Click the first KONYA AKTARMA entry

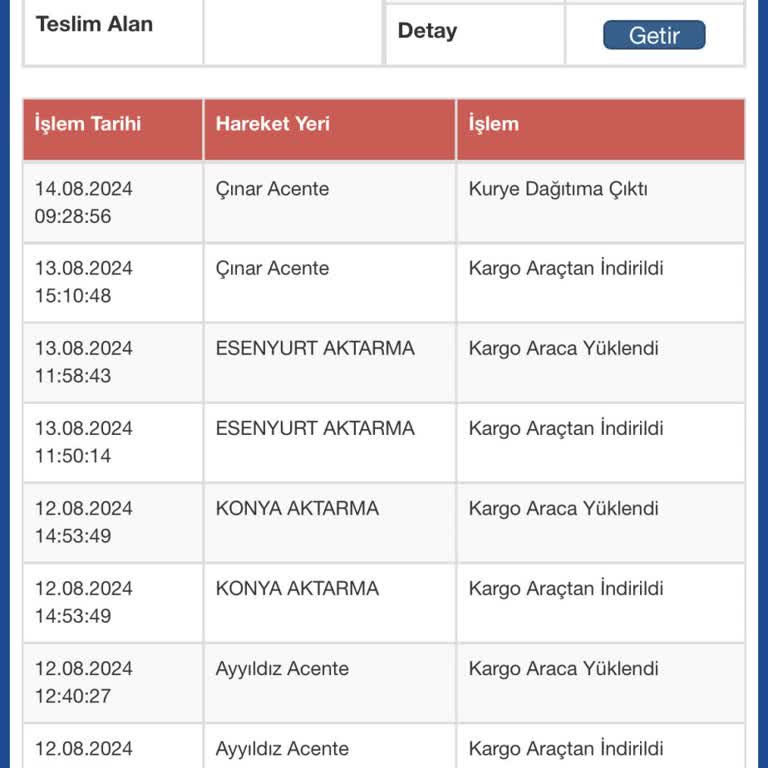click(297, 509)
